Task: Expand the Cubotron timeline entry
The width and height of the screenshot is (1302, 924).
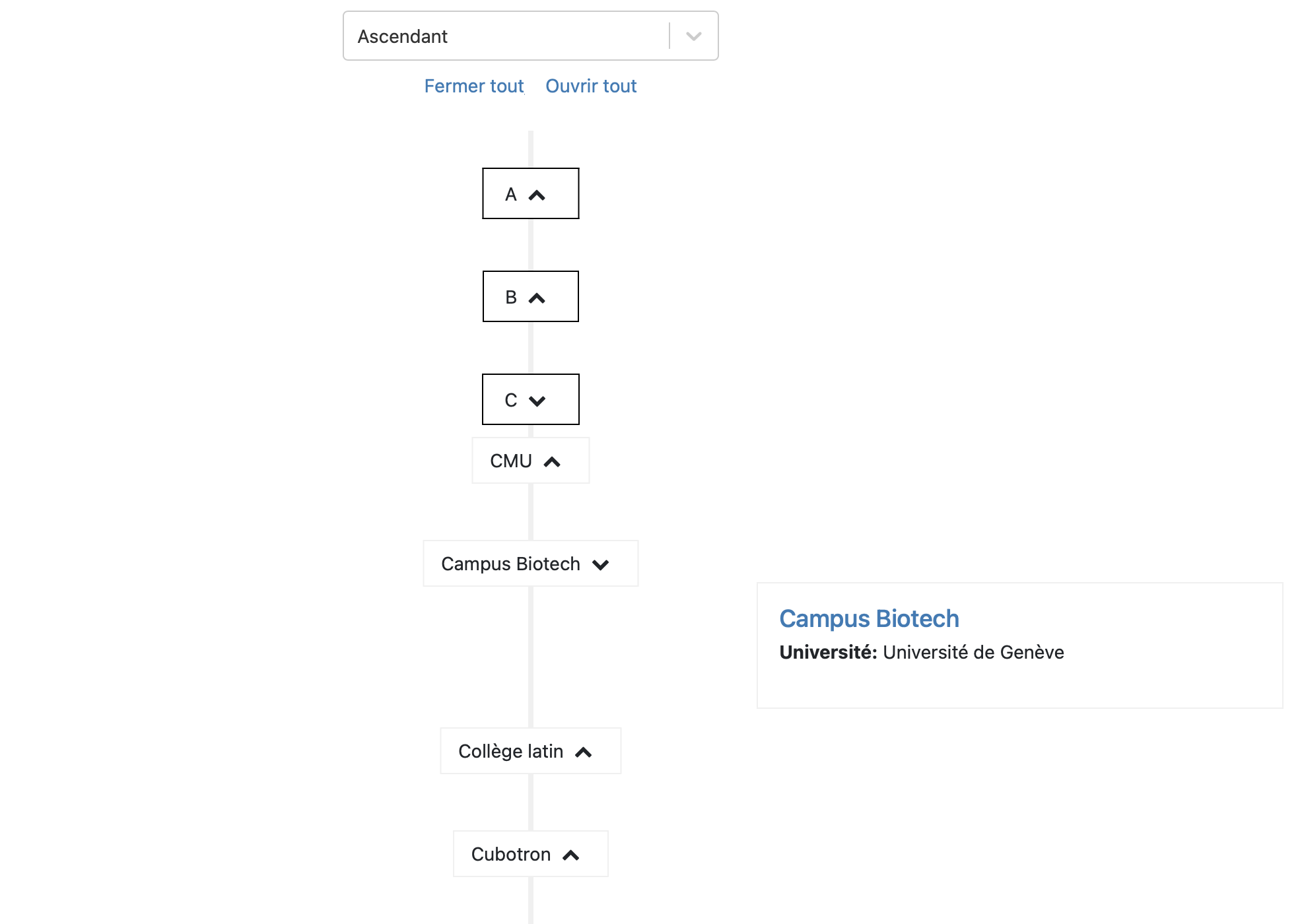Action: click(510, 854)
